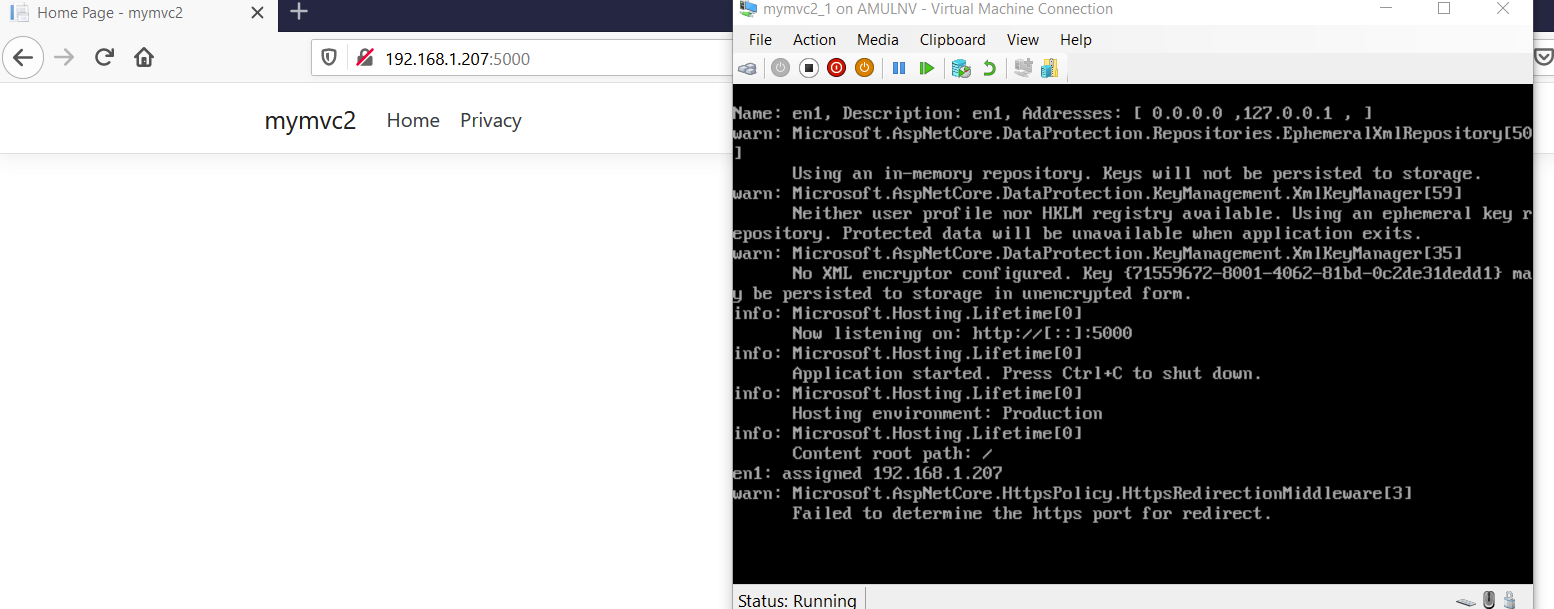The height and width of the screenshot is (609, 1554).
Task: Send Ctrl+Alt+Delete to the virtual machine
Action: [x=747, y=68]
